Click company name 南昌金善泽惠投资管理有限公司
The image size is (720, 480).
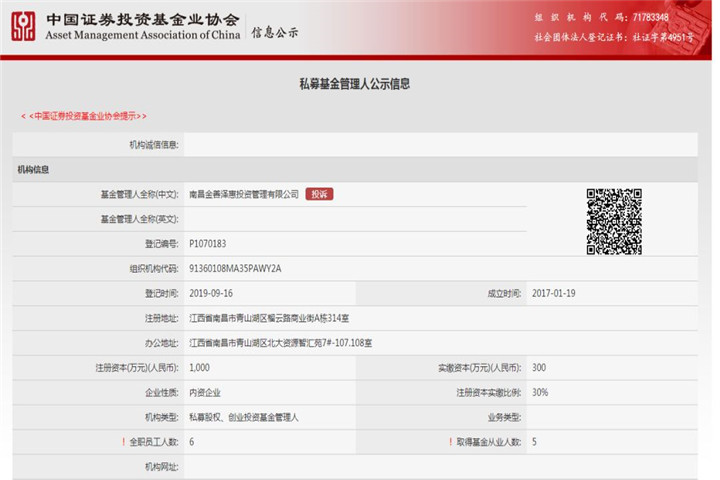pyautogui.click(x=244, y=194)
